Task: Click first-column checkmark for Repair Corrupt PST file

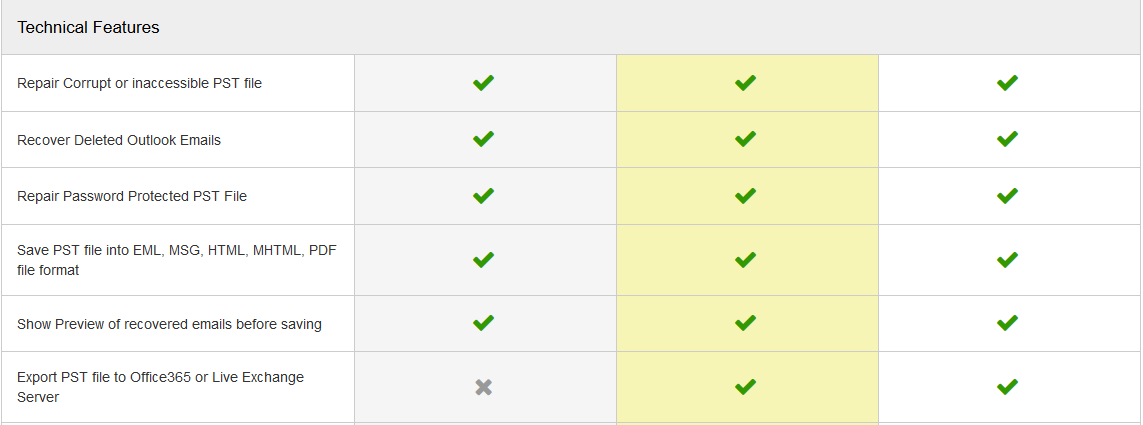Action: coord(483,82)
